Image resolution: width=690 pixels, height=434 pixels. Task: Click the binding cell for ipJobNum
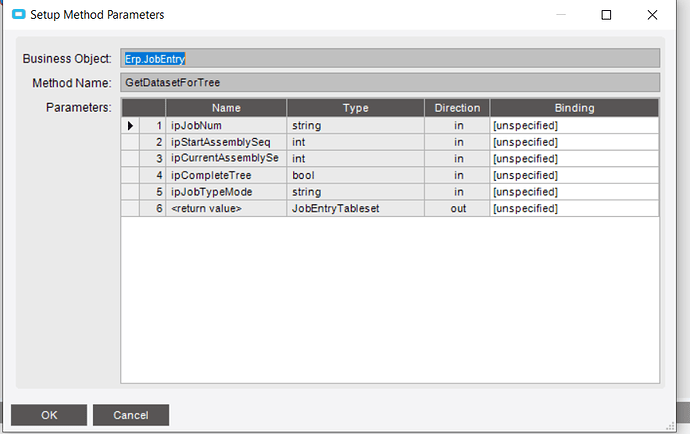(x=574, y=125)
